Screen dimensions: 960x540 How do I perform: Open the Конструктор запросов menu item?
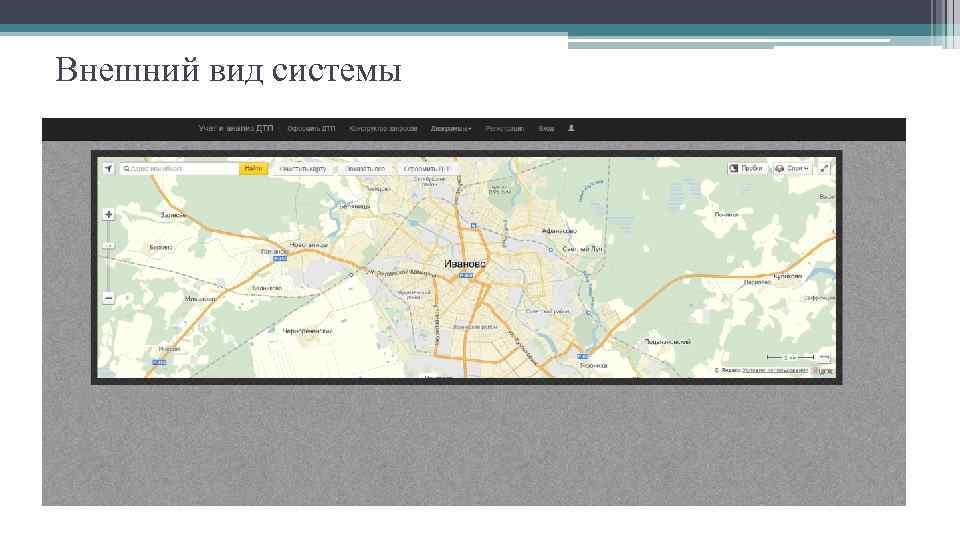(x=383, y=129)
